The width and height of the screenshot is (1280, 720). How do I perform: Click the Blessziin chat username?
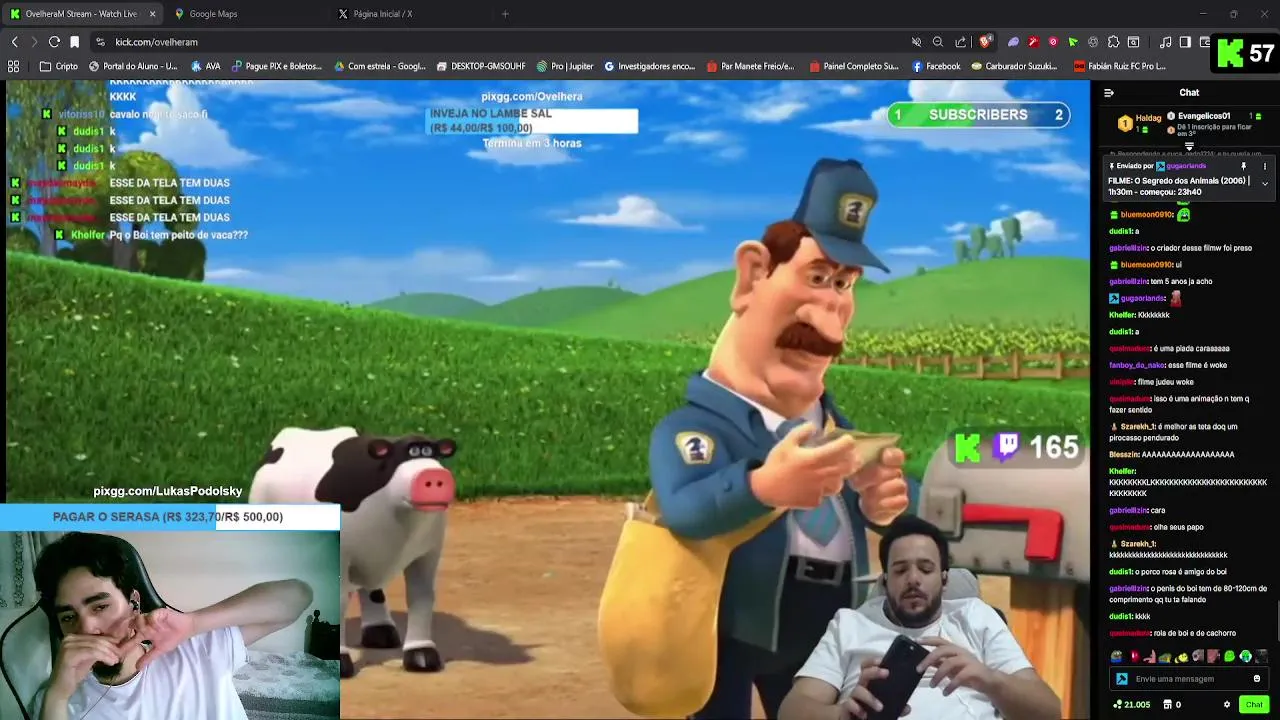click(1124, 454)
